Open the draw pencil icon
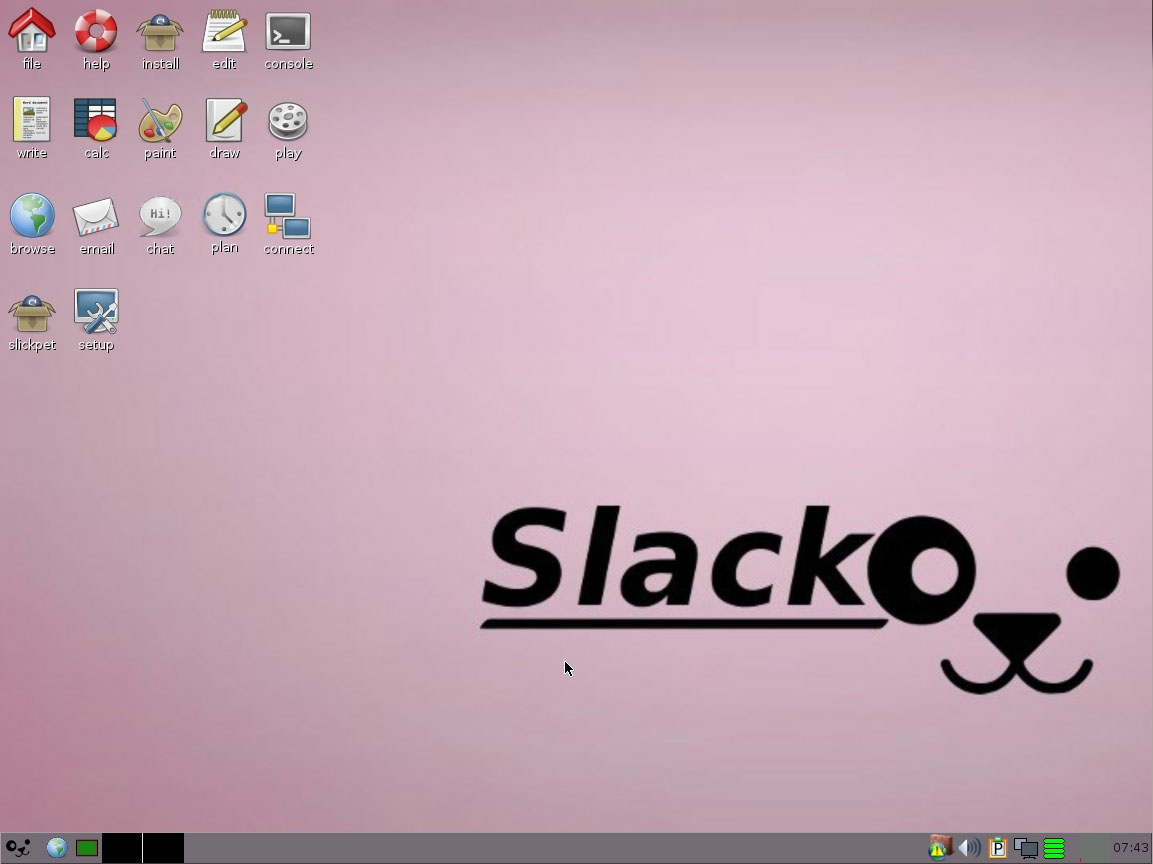Image resolution: width=1153 pixels, height=864 pixels. click(224, 121)
